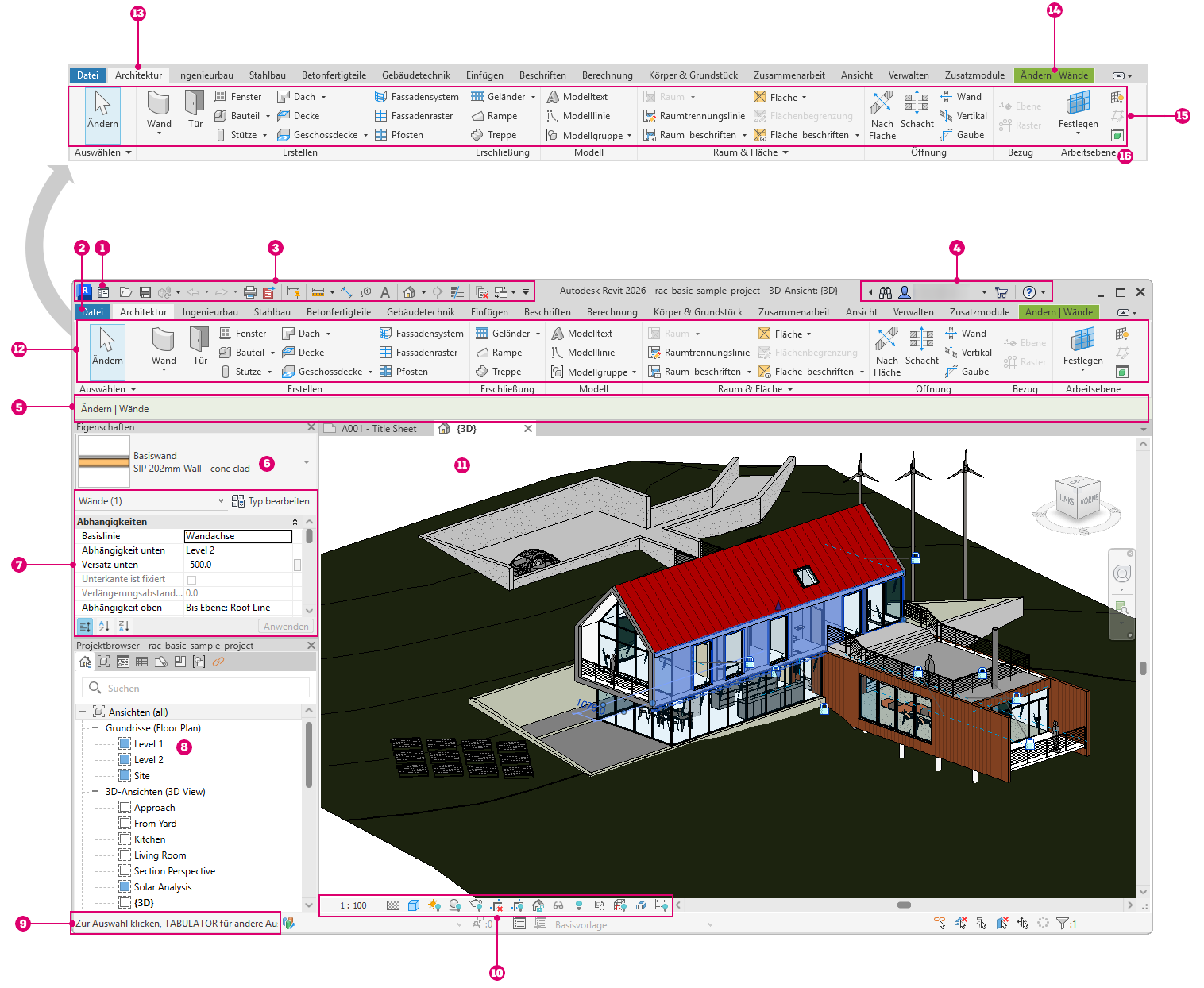Open the default 3D view house icon
The height and width of the screenshot is (988, 1204).
pyautogui.click(x=410, y=292)
